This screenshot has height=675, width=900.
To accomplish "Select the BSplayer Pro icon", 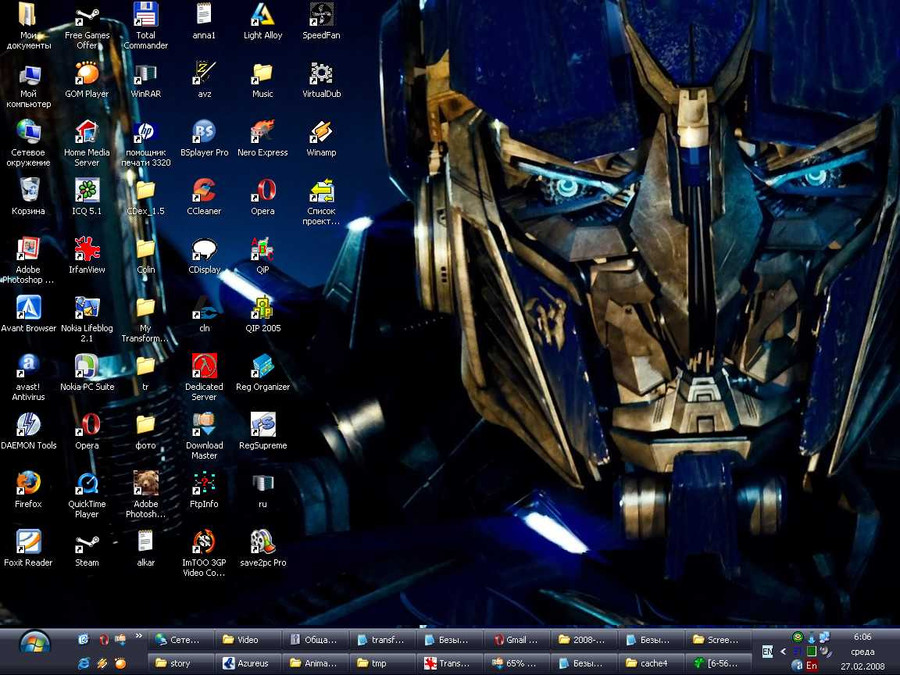I will pos(204,139).
